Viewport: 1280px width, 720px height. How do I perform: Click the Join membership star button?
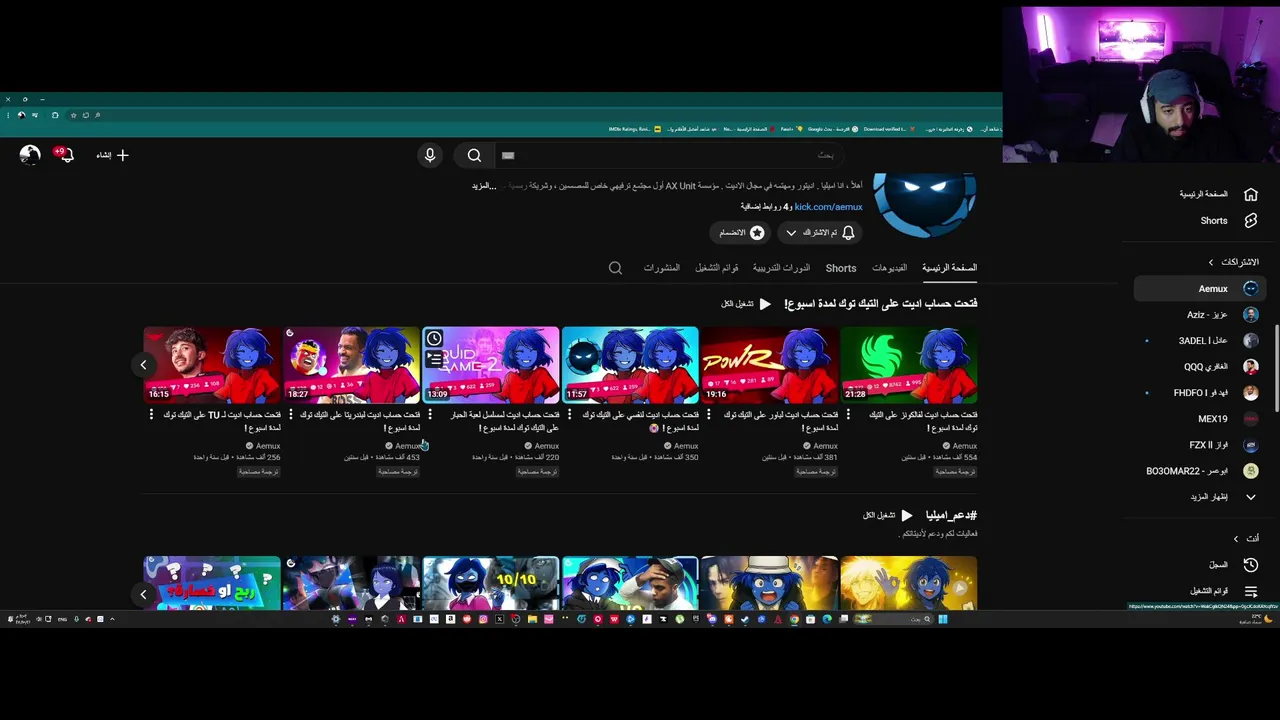click(x=741, y=232)
